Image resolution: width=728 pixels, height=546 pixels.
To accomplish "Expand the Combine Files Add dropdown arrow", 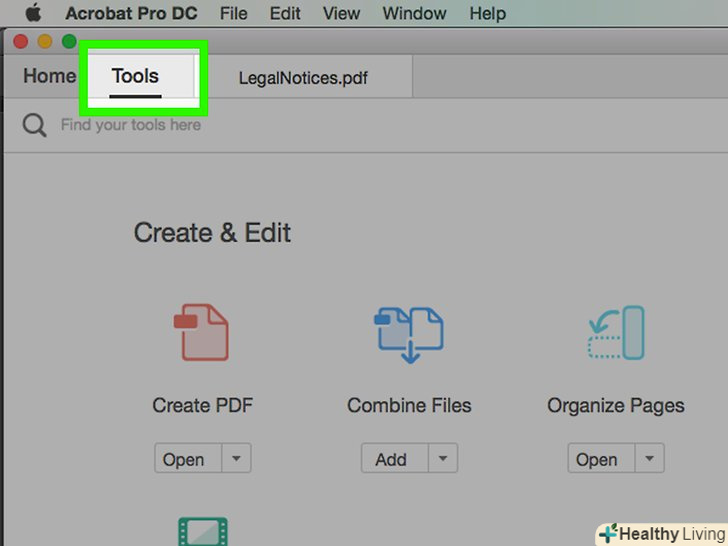I will (x=443, y=458).
